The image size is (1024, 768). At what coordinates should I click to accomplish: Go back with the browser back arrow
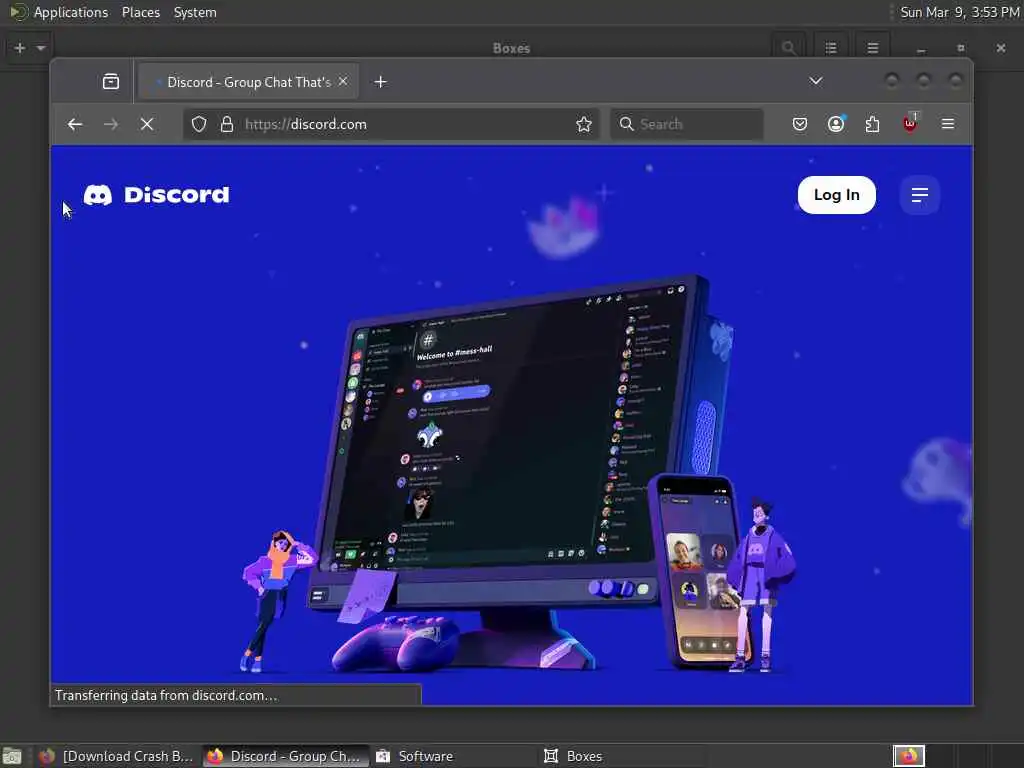click(75, 124)
